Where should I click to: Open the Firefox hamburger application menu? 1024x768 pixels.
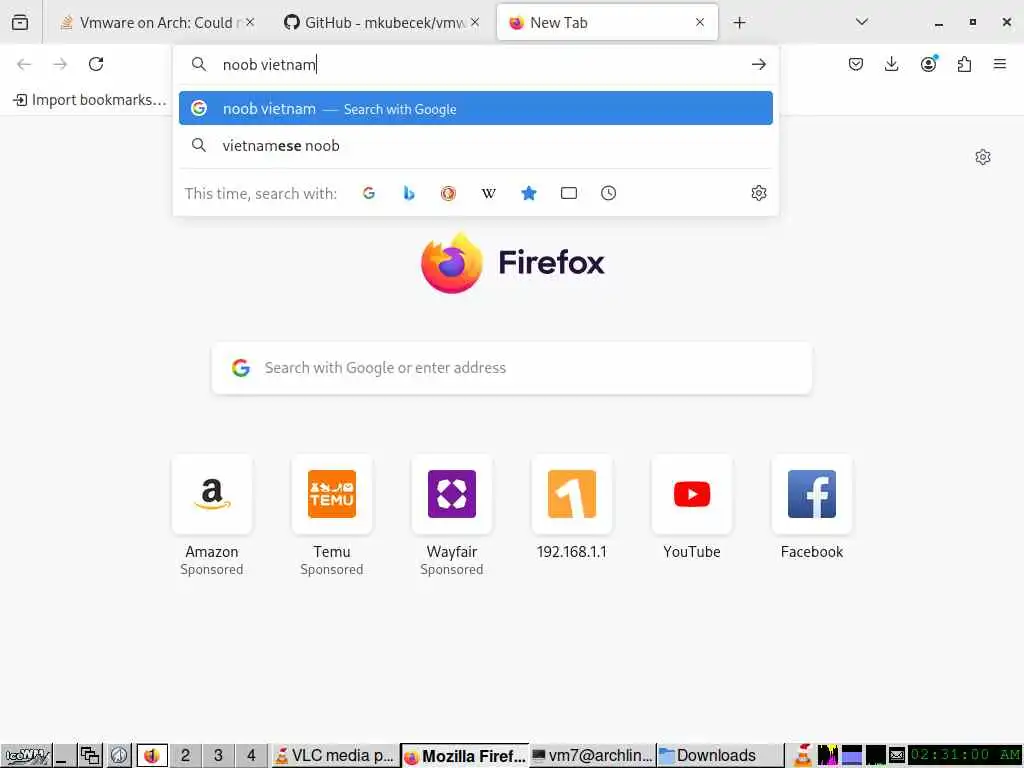tap(999, 64)
